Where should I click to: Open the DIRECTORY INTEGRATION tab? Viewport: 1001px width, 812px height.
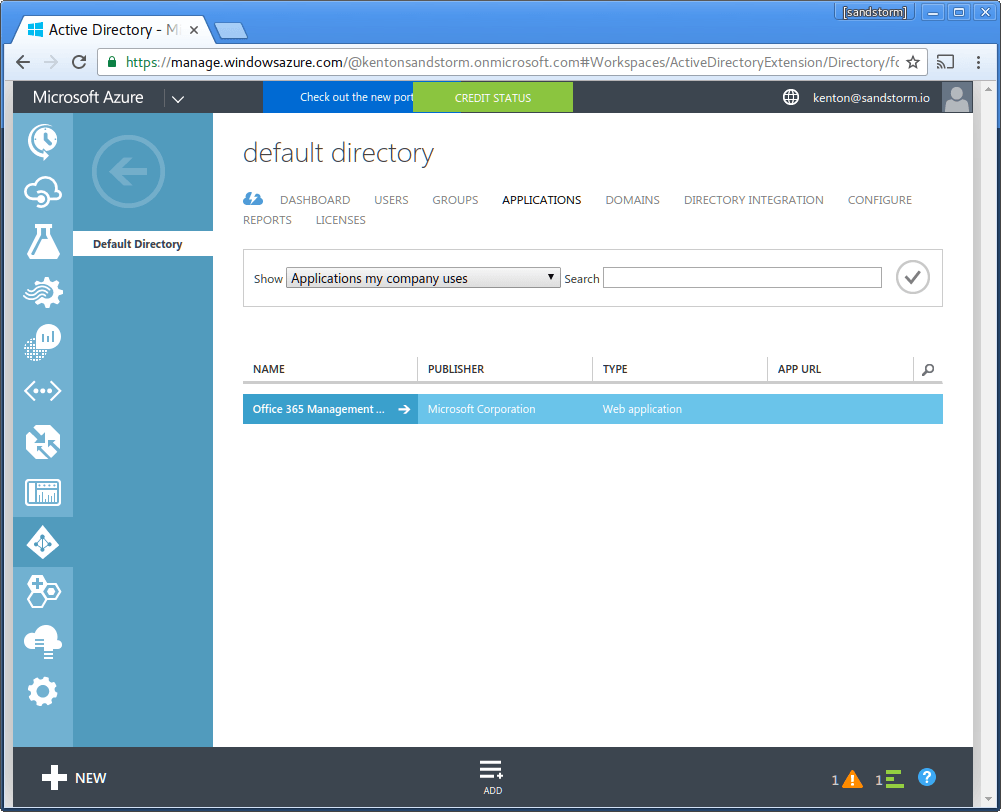click(x=753, y=200)
